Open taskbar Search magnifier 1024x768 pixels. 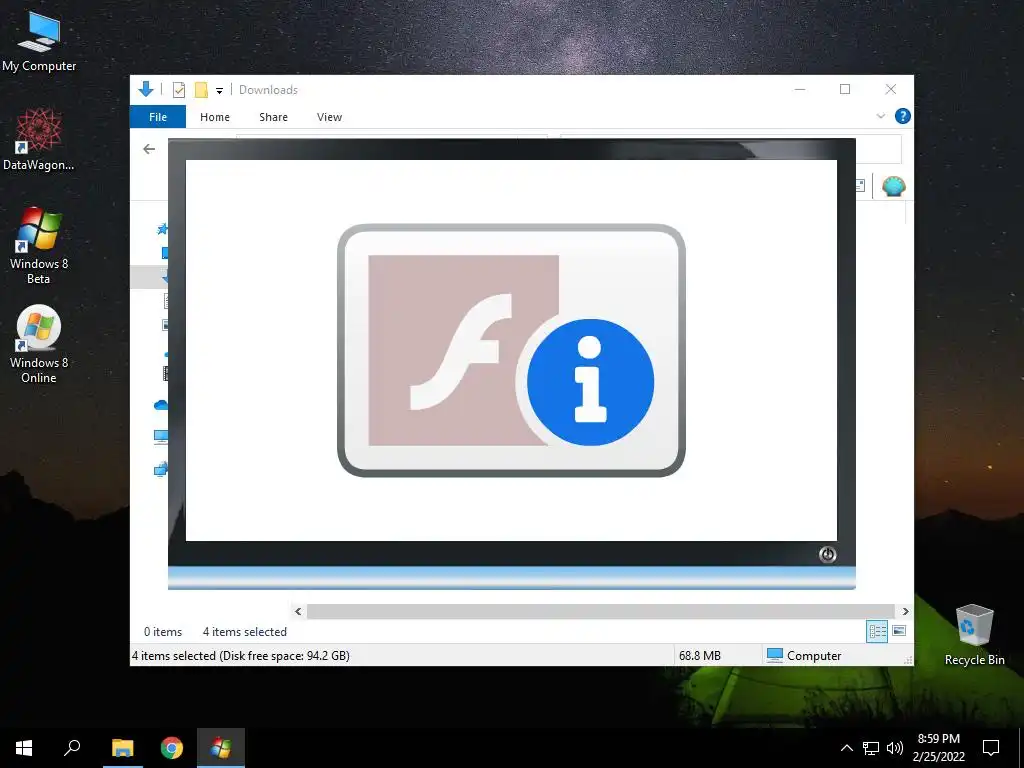72,748
